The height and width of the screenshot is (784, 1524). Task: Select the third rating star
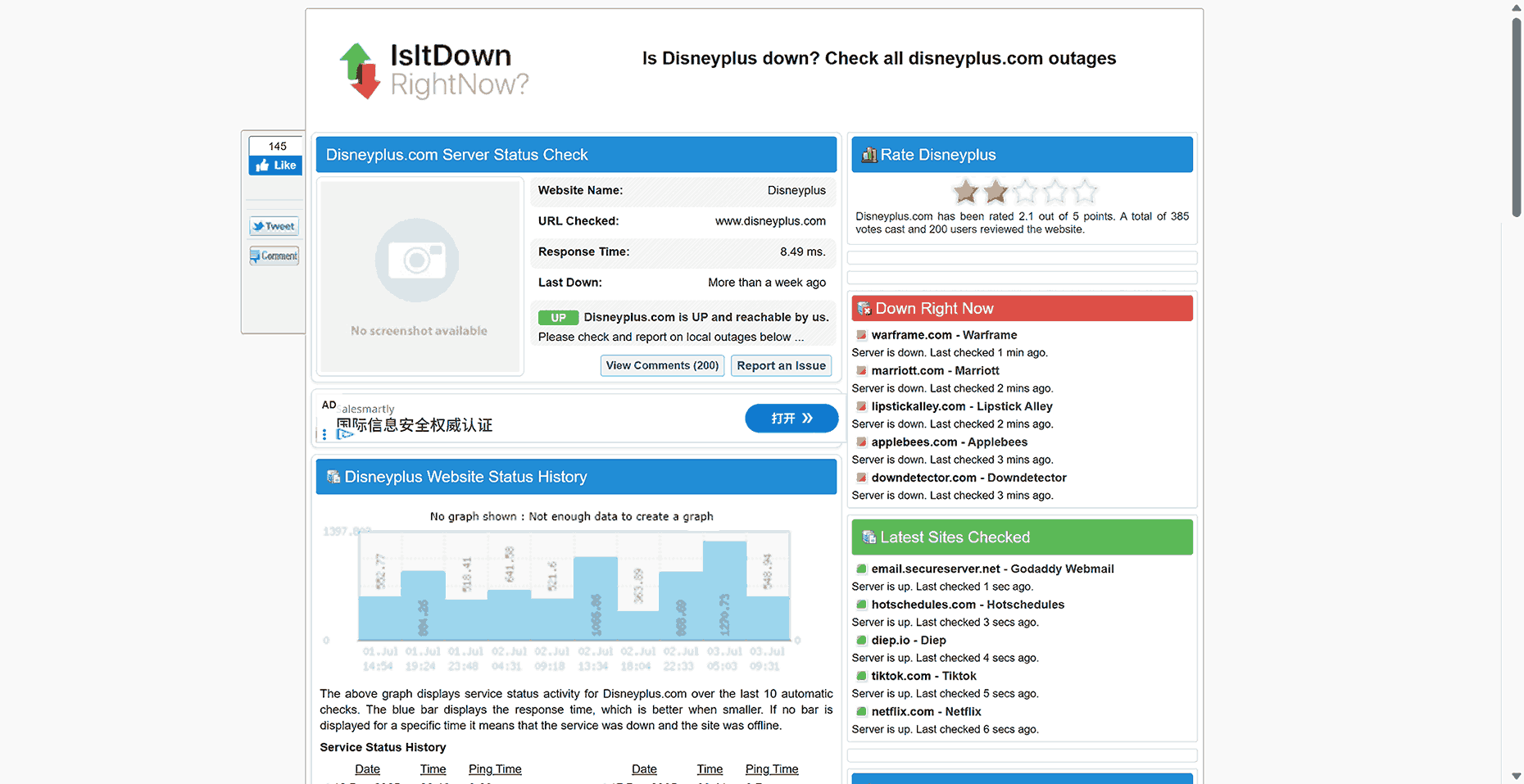(1025, 192)
